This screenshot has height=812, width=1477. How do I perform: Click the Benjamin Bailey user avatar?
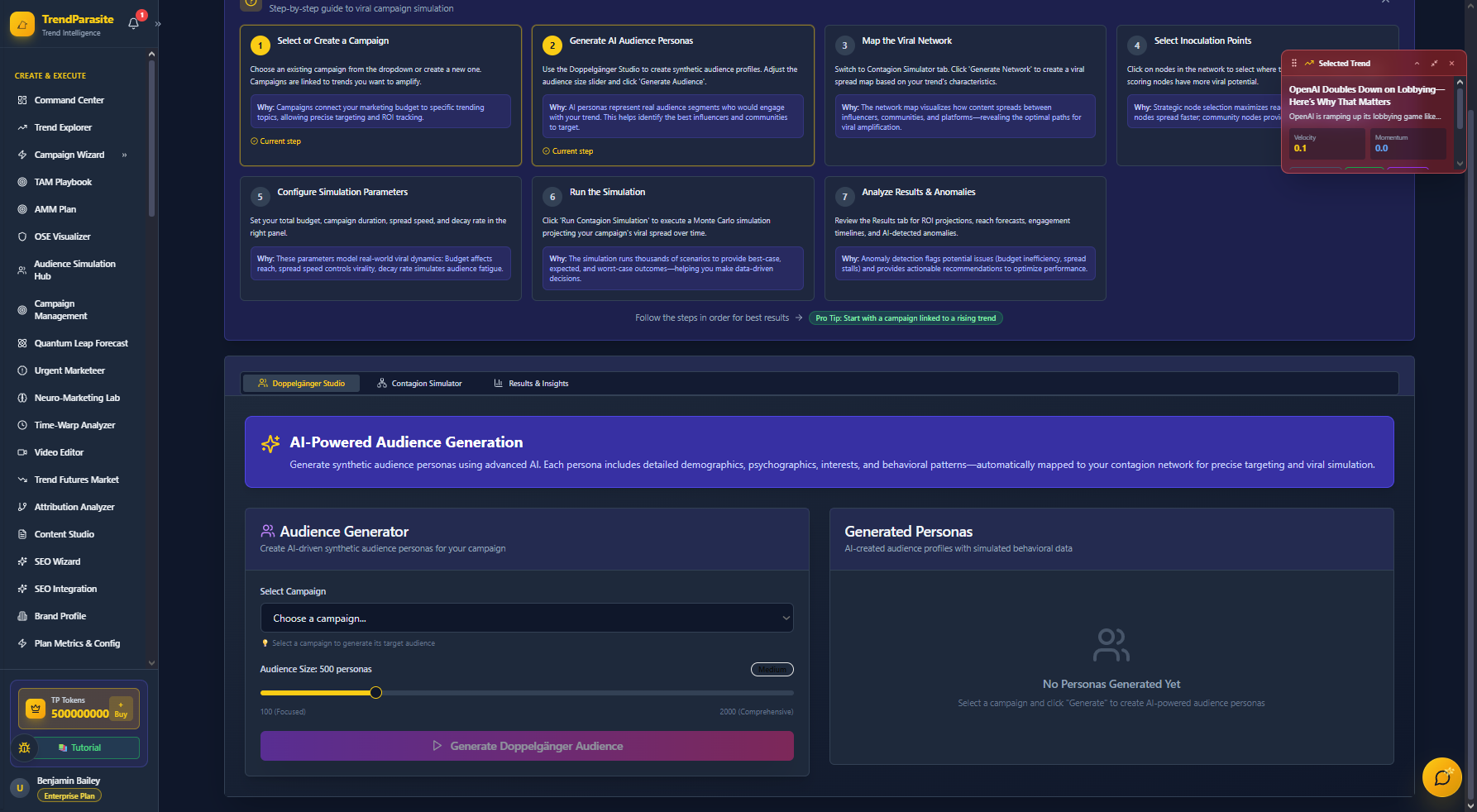[20, 788]
